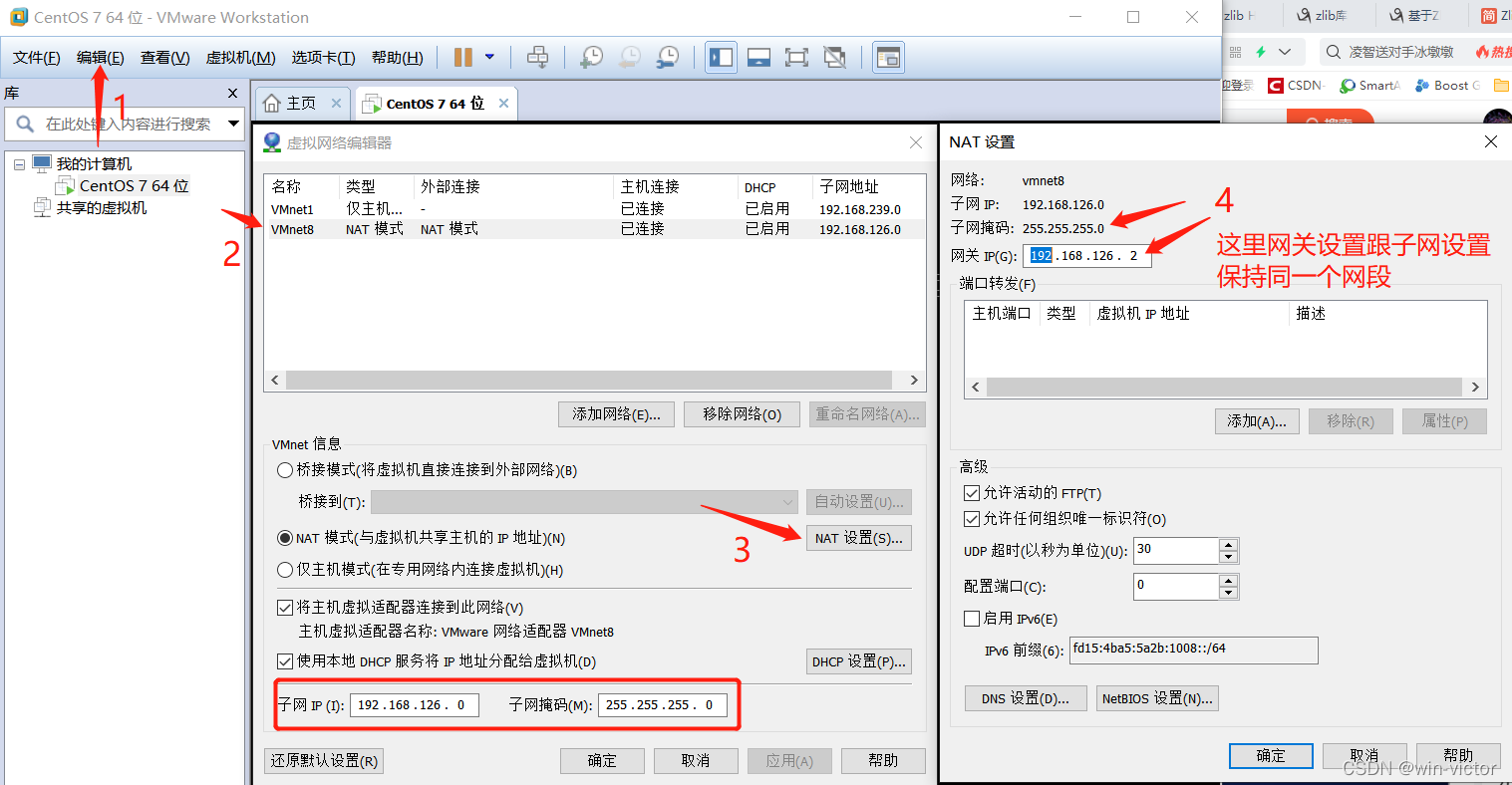Image resolution: width=1512 pixels, height=785 pixels.
Task: Enter full screen mode icon in toolbar
Action: coord(796,58)
